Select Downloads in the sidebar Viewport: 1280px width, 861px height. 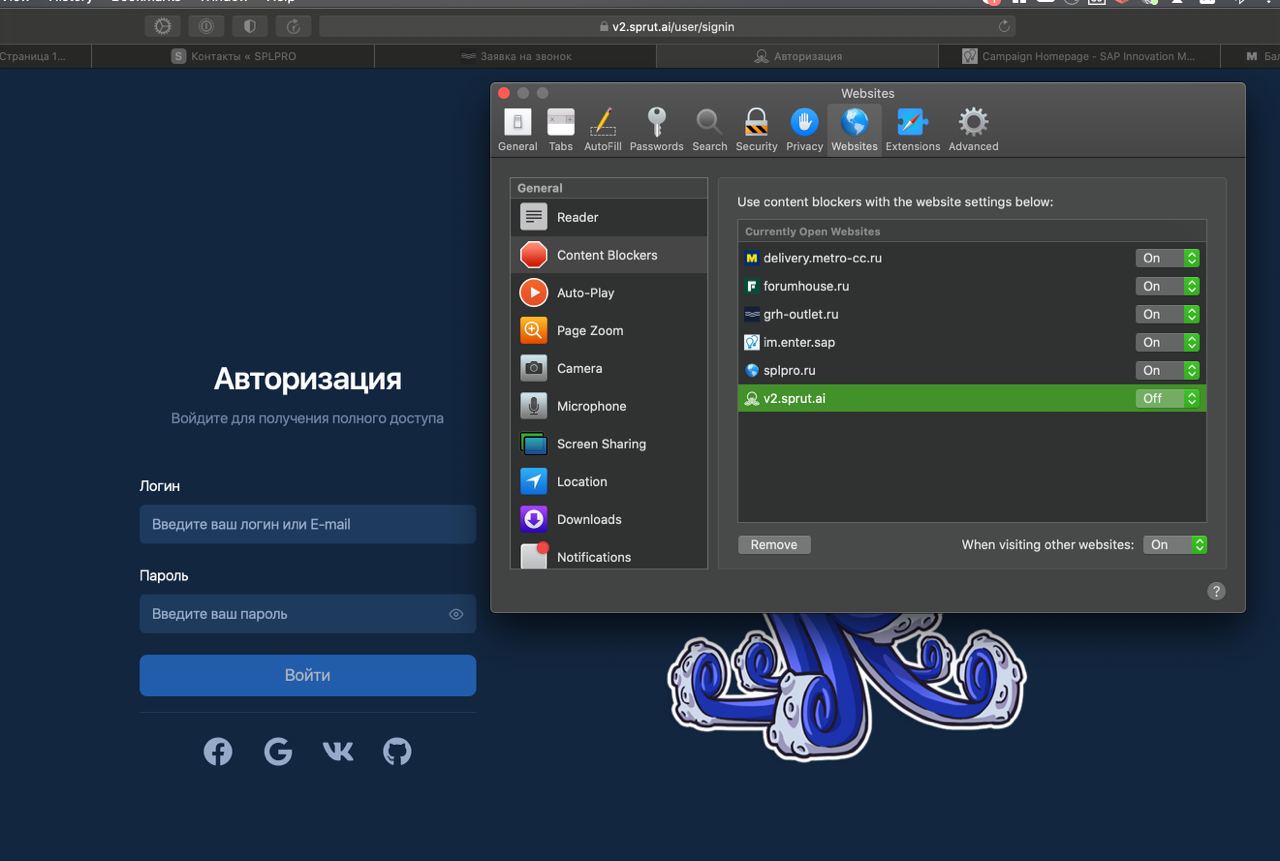coord(609,520)
